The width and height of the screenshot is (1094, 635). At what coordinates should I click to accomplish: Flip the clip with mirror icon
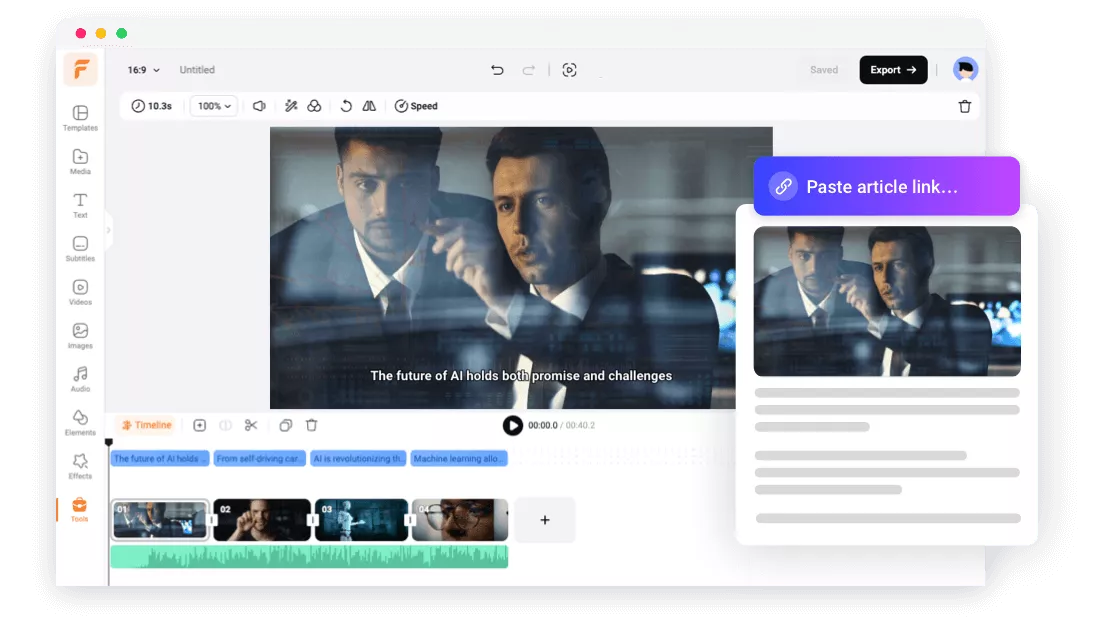[x=369, y=106]
